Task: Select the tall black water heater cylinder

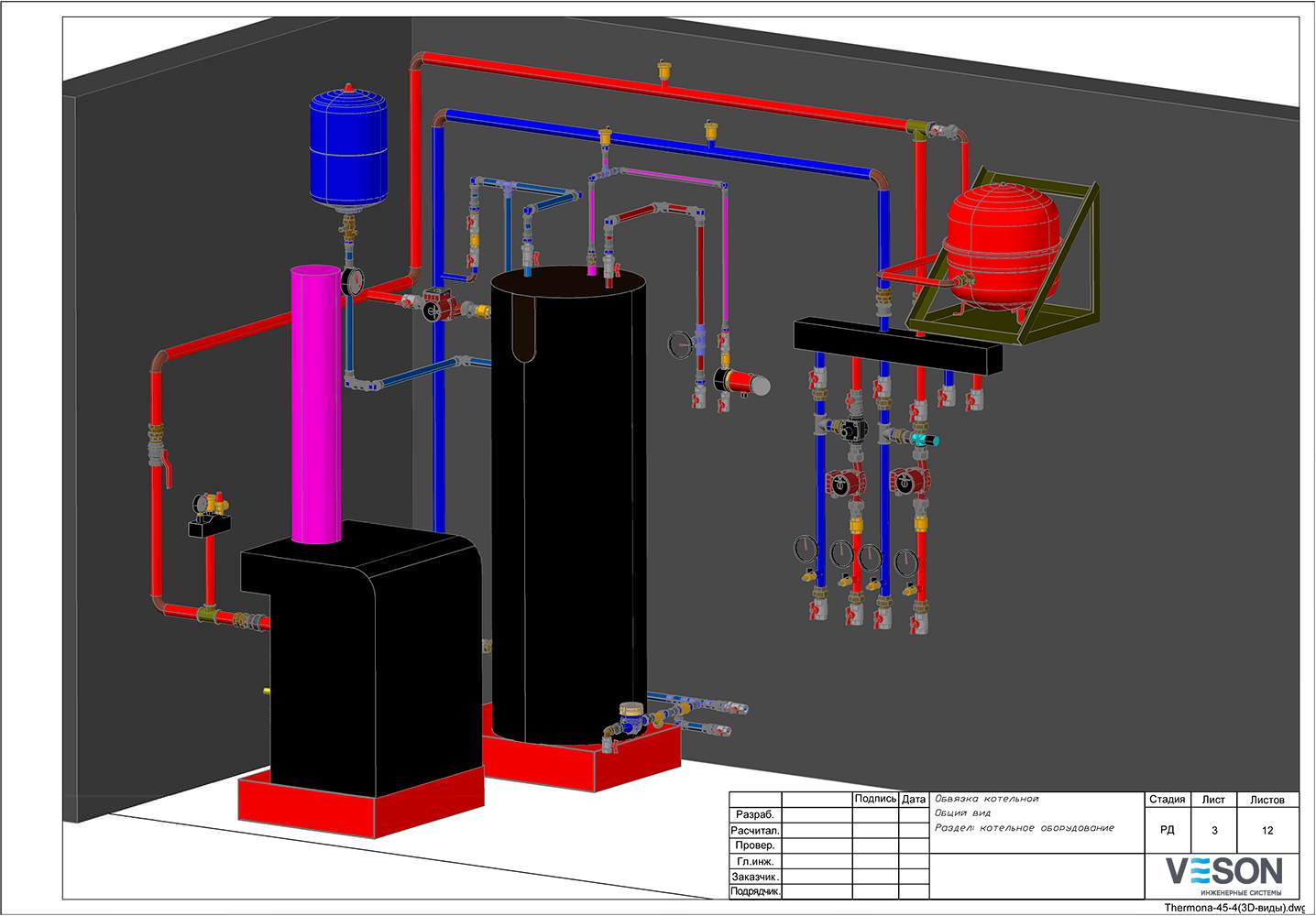Action: point(568,504)
